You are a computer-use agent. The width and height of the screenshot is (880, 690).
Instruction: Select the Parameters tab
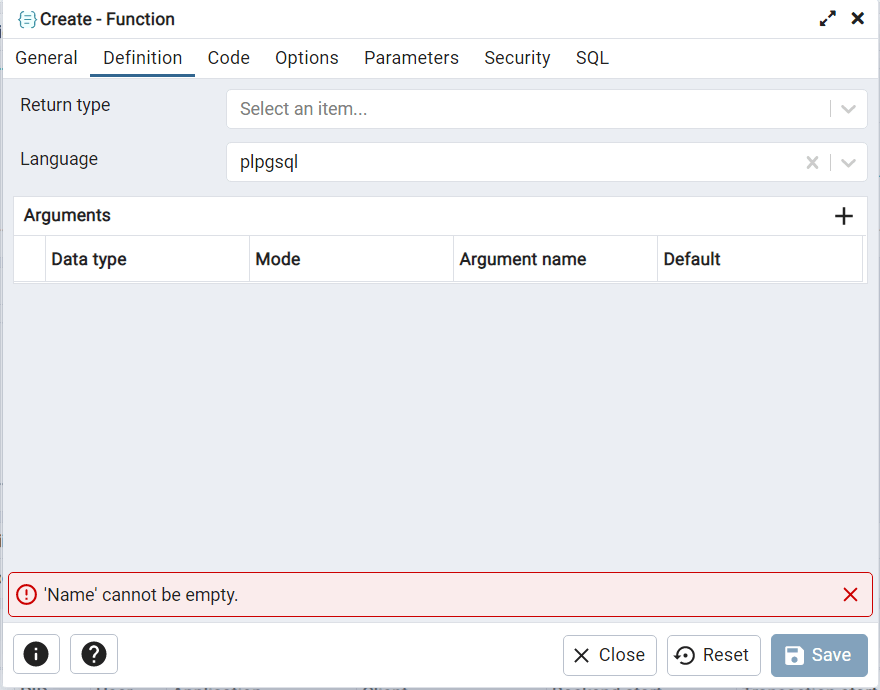pyautogui.click(x=411, y=58)
